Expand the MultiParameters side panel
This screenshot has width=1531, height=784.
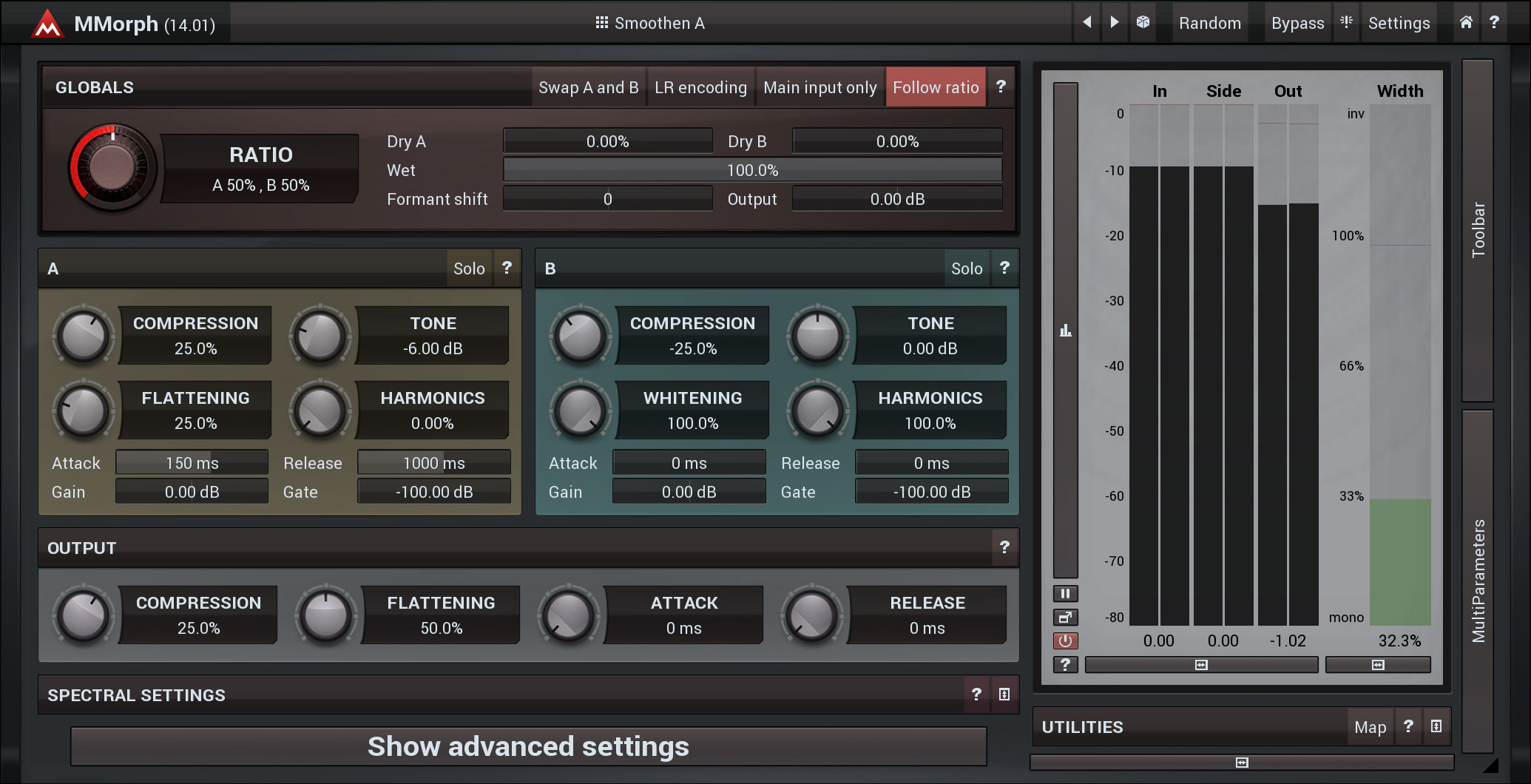(x=1478, y=581)
